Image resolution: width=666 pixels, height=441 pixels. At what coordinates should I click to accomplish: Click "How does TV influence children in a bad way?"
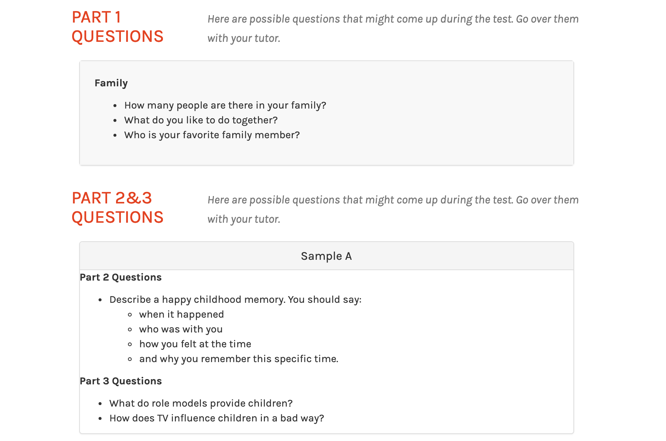217,418
